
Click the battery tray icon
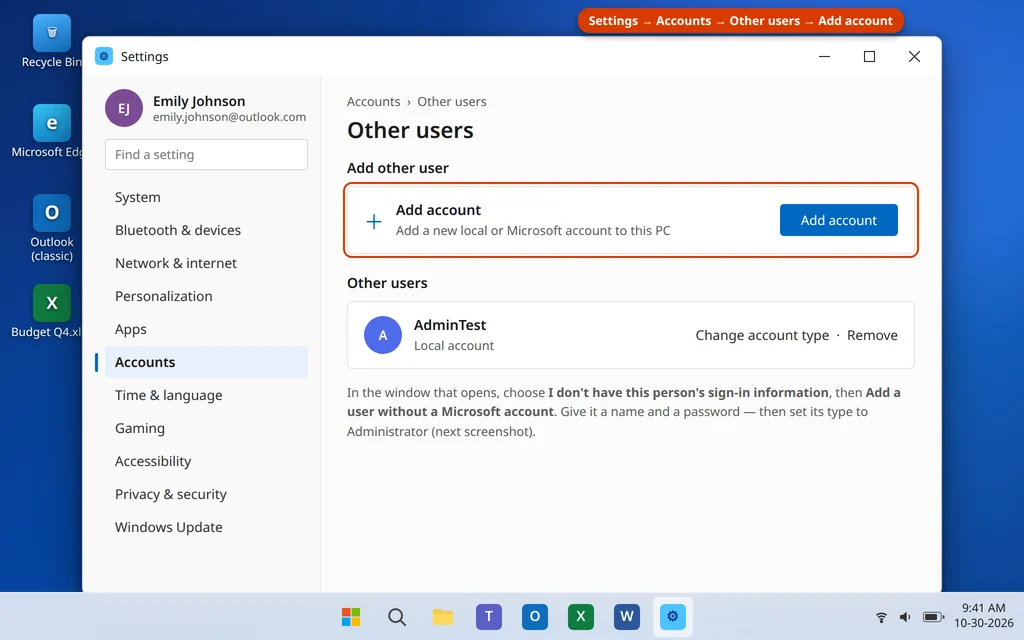[x=933, y=617]
